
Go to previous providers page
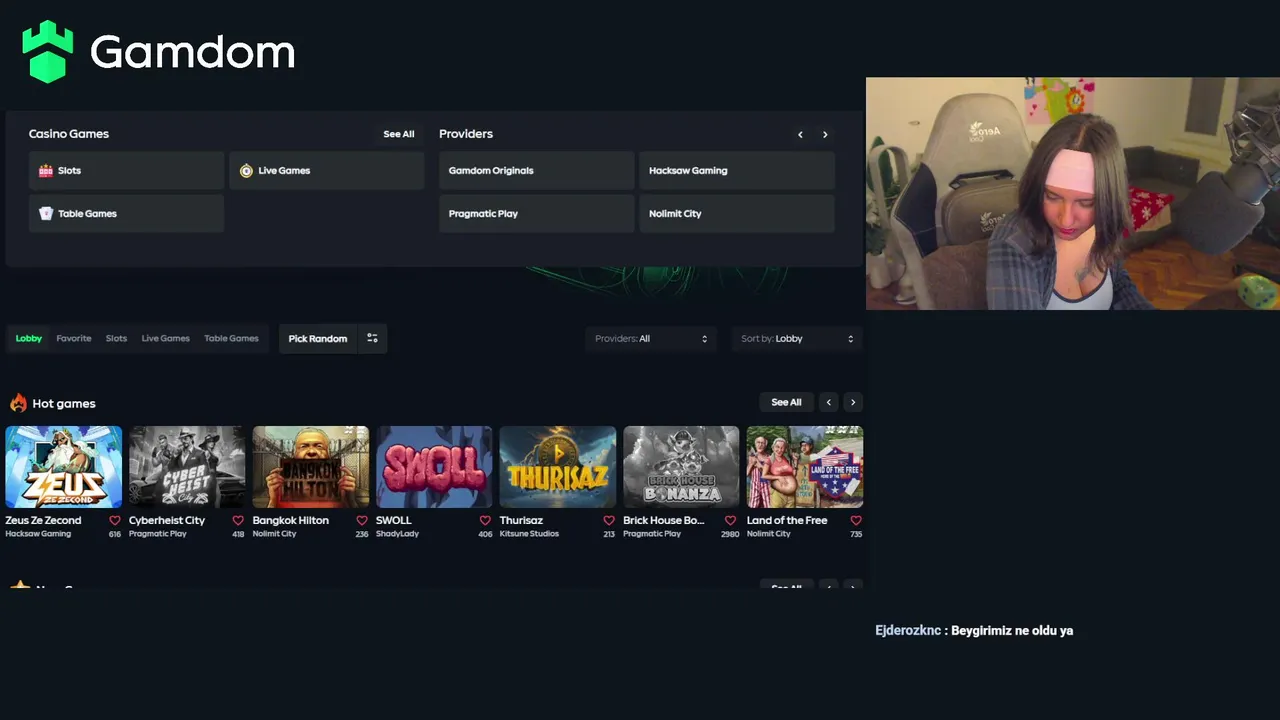(x=800, y=135)
